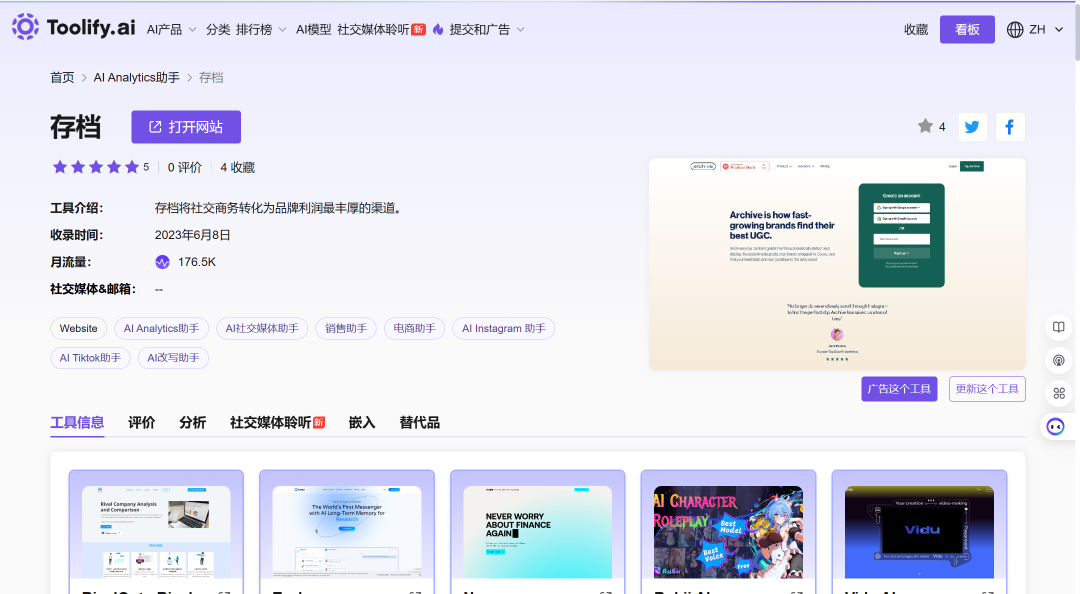Image resolution: width=1080 pixels, height=594 pixels.
Task: Open the podcast icon in right sidebar
Action: [x=1059, y=360]
